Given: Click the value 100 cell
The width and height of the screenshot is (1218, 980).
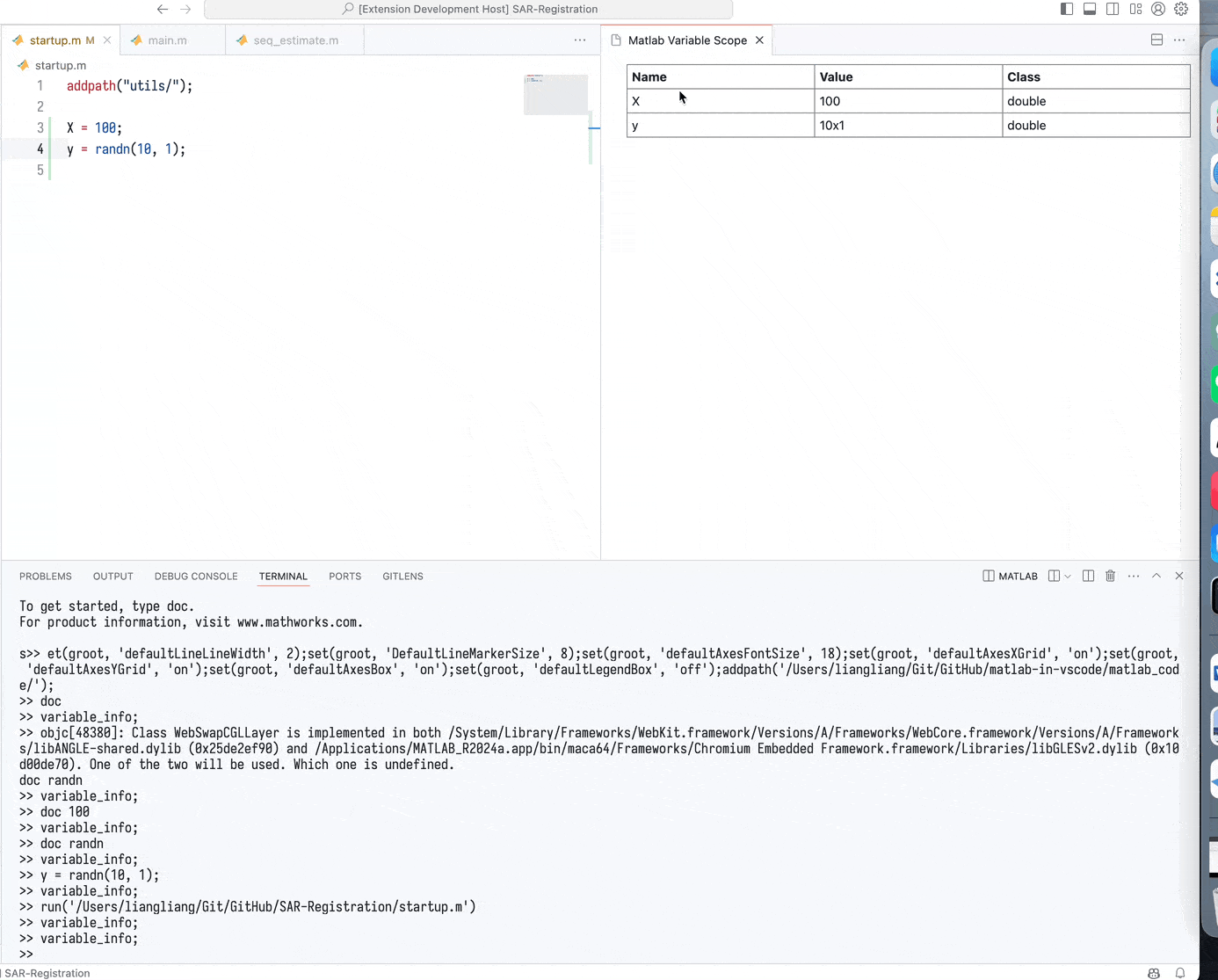Looking at the screenshot, I should pyautogui.click(x=908, y=101).
